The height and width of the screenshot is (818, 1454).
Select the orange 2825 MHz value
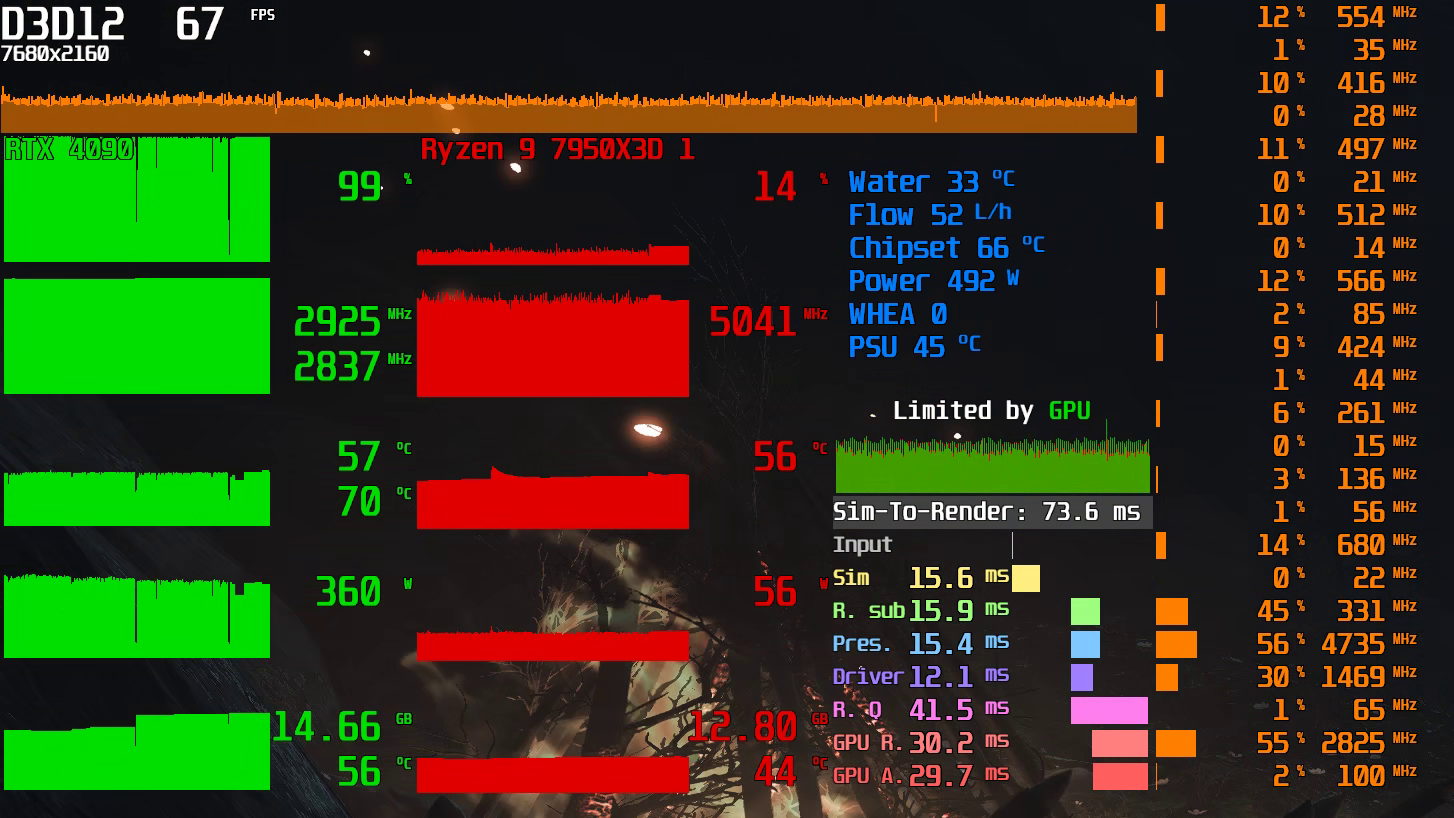(x=1368, y=743)
